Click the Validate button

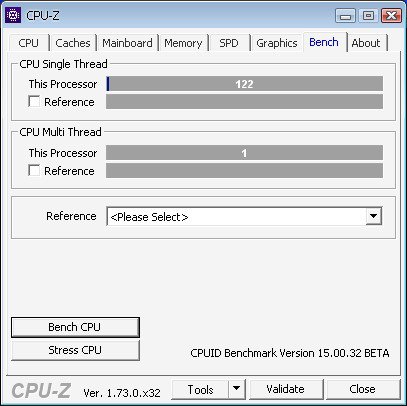[x=286, y=389]
